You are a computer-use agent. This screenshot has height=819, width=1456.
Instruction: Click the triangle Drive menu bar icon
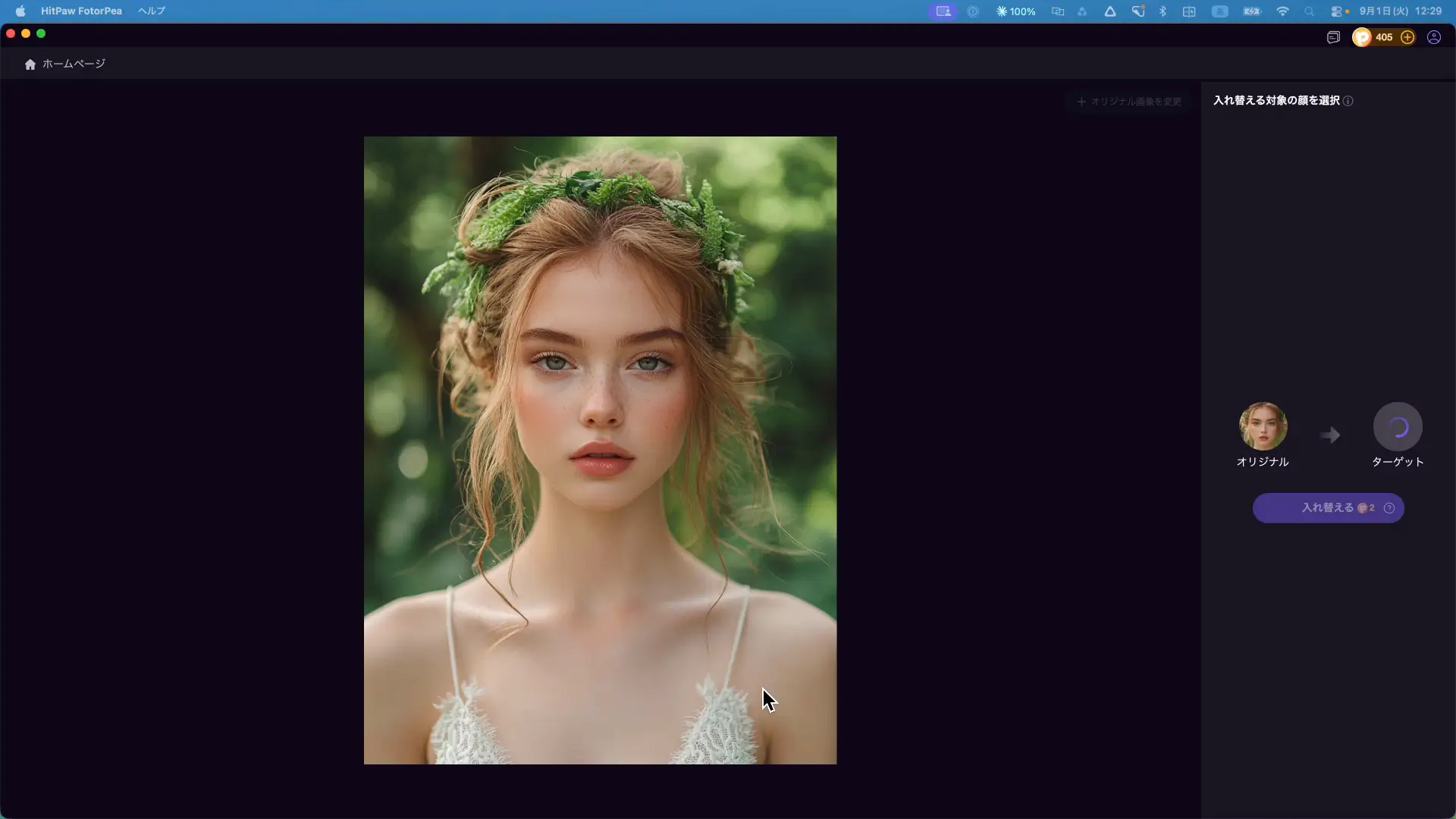pos(1110,11)
